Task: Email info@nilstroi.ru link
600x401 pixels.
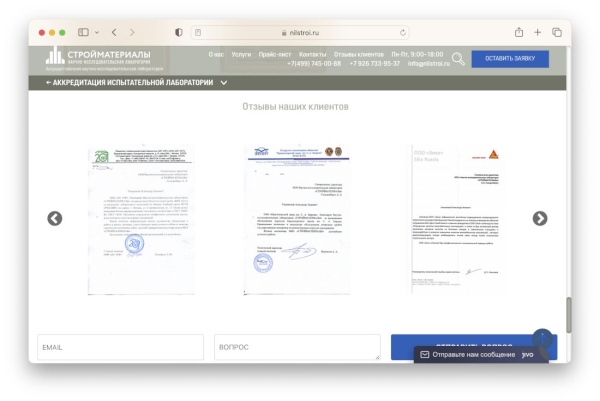Action: click(x=429, y=64)
